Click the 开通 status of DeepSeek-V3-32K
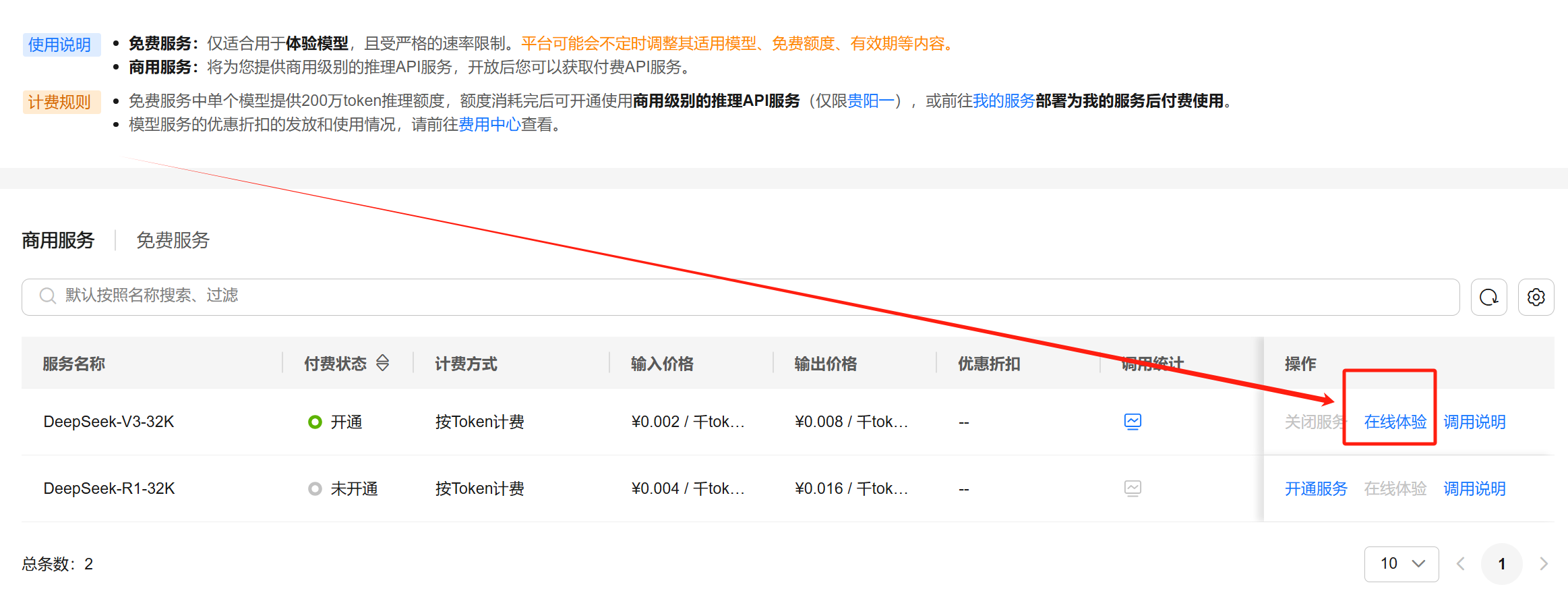 (x=335, y=422)
